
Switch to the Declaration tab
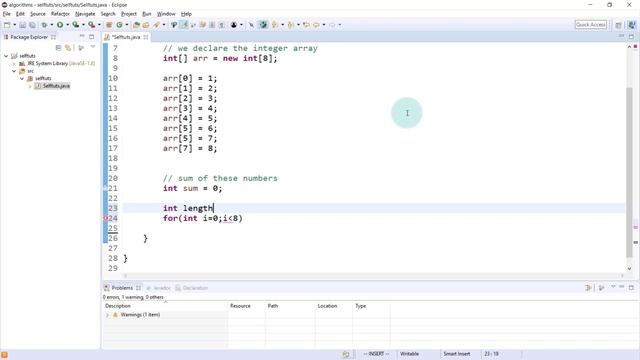click(x=191, y=288)
